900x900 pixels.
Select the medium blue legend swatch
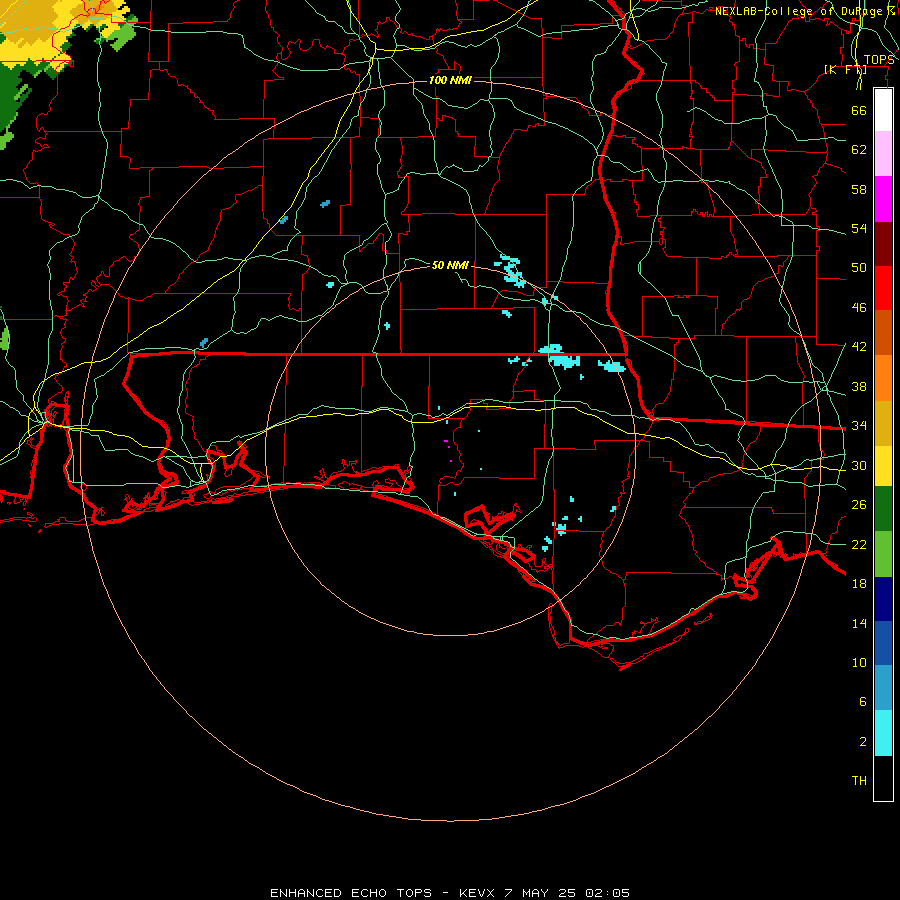pyautogui.click(x=883, y=643)
